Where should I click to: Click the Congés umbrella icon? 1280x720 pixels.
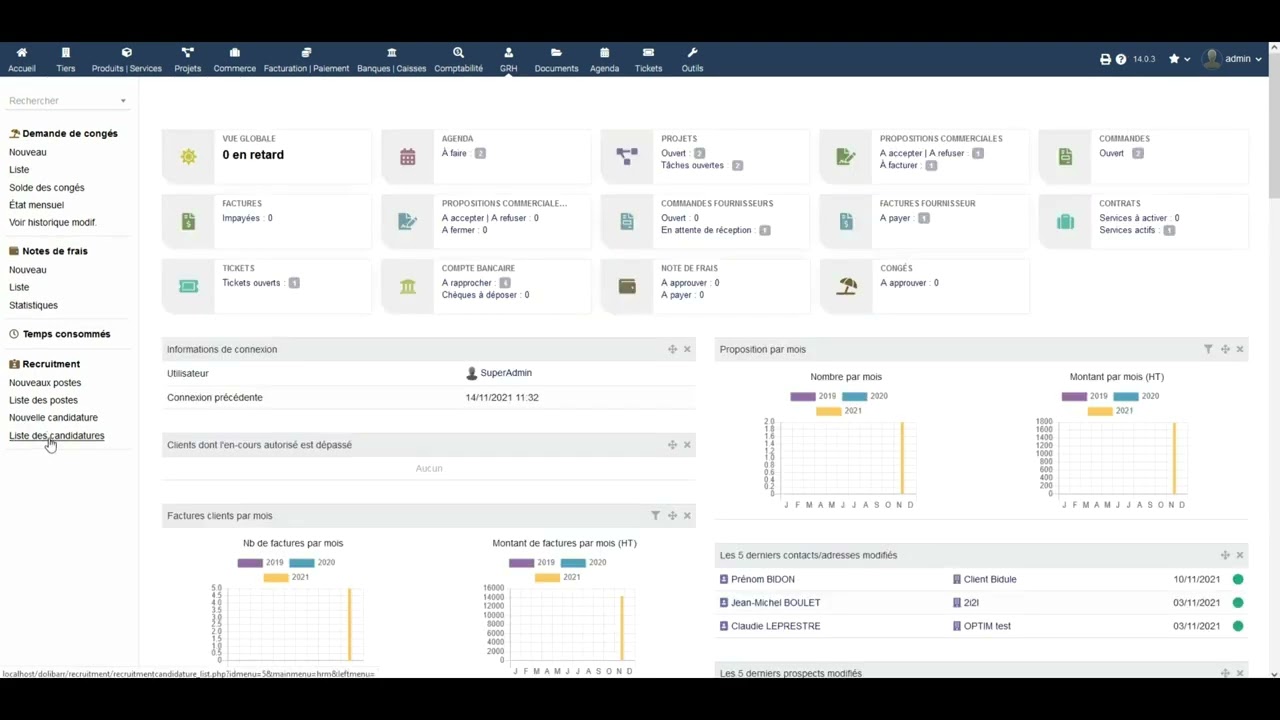pos(847,287)
